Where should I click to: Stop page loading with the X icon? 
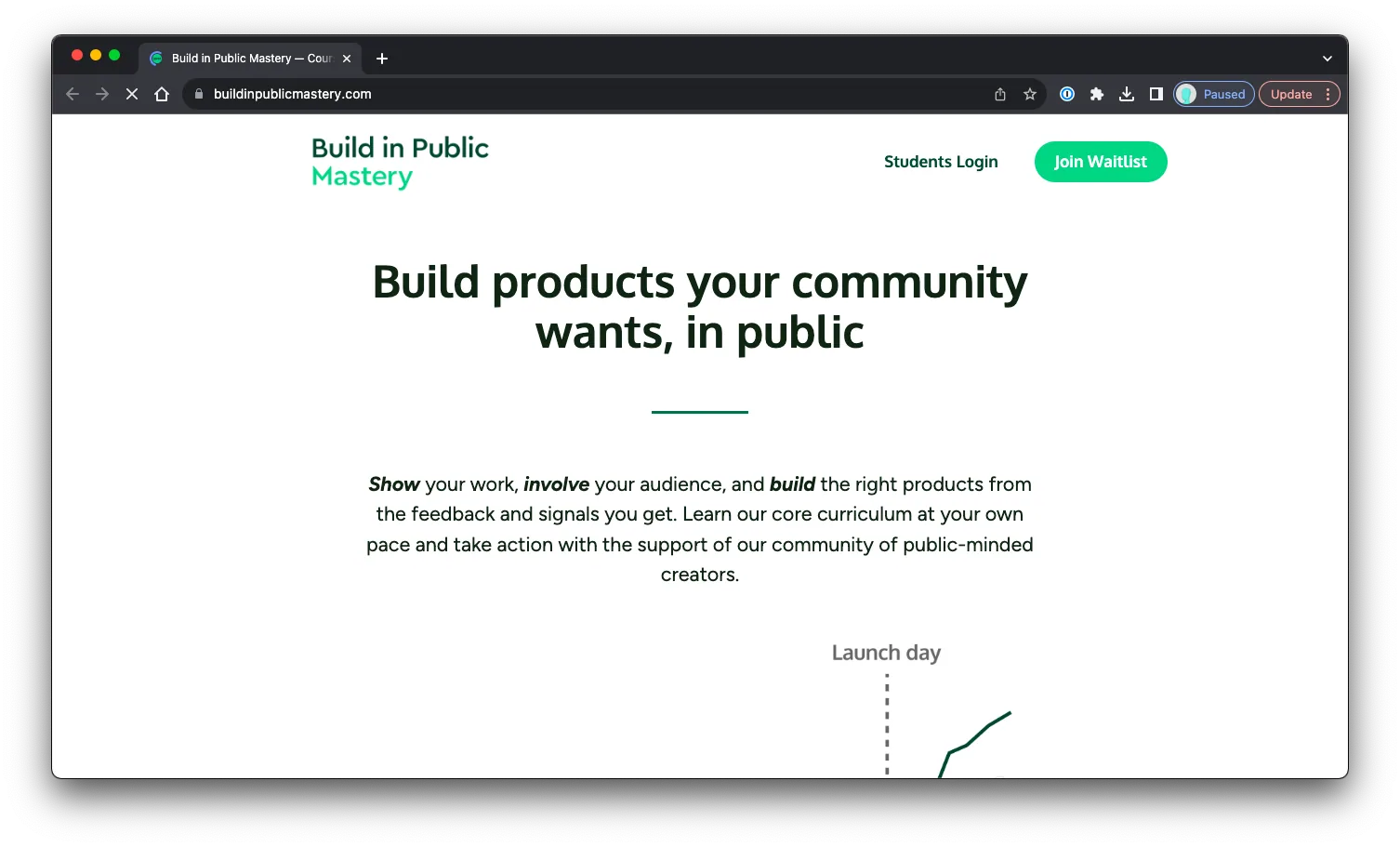[x=132, y=94]
